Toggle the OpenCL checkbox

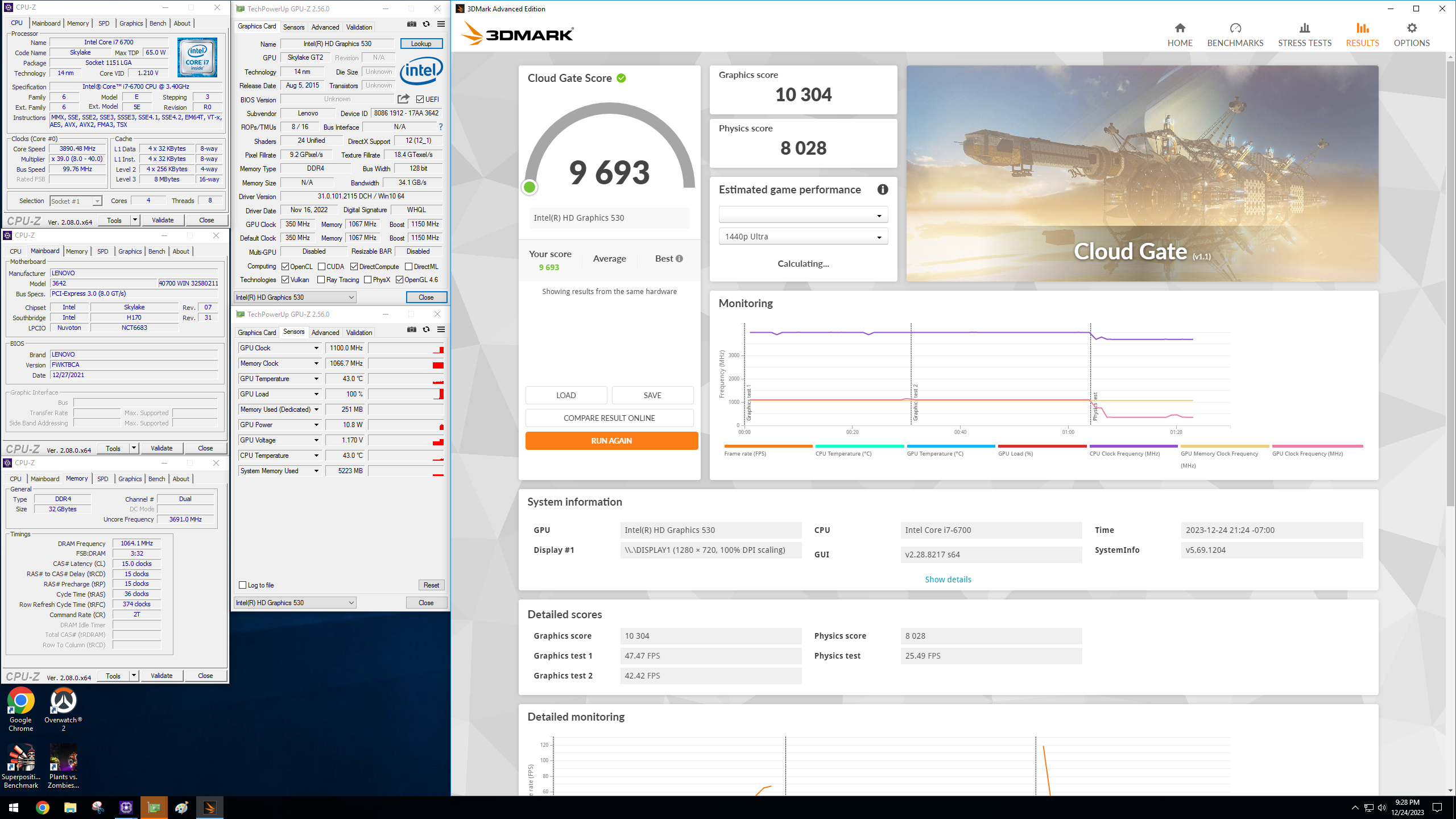(285, 266)
